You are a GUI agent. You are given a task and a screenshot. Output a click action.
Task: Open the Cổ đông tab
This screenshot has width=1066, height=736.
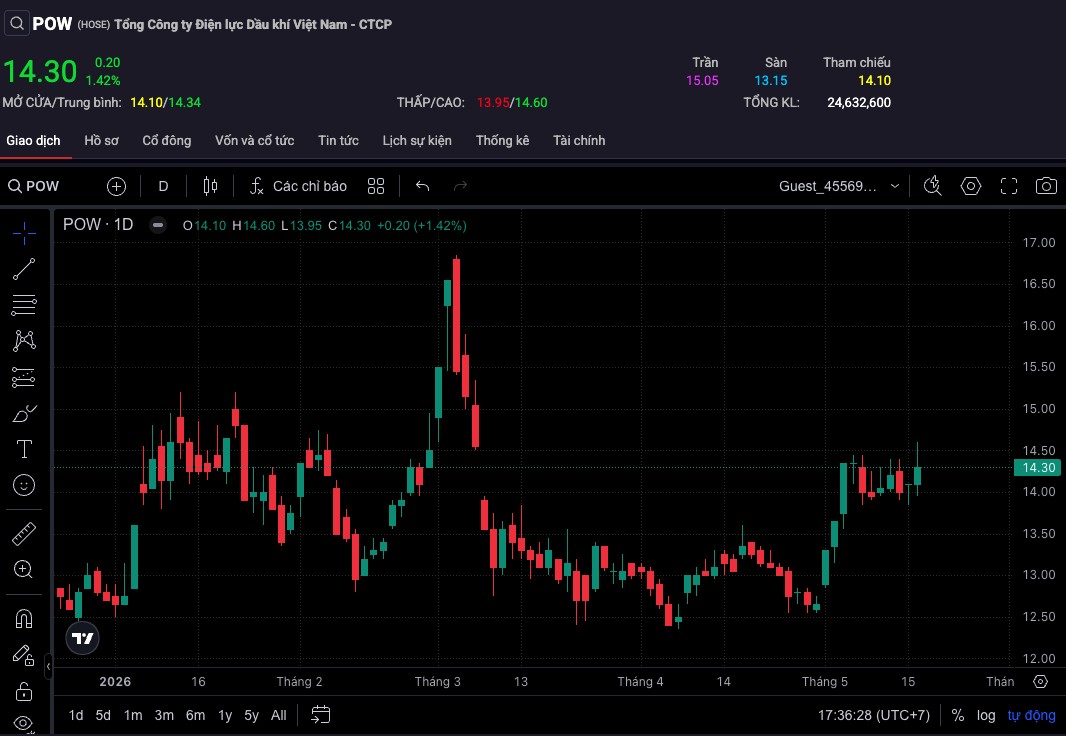point(167,141)
